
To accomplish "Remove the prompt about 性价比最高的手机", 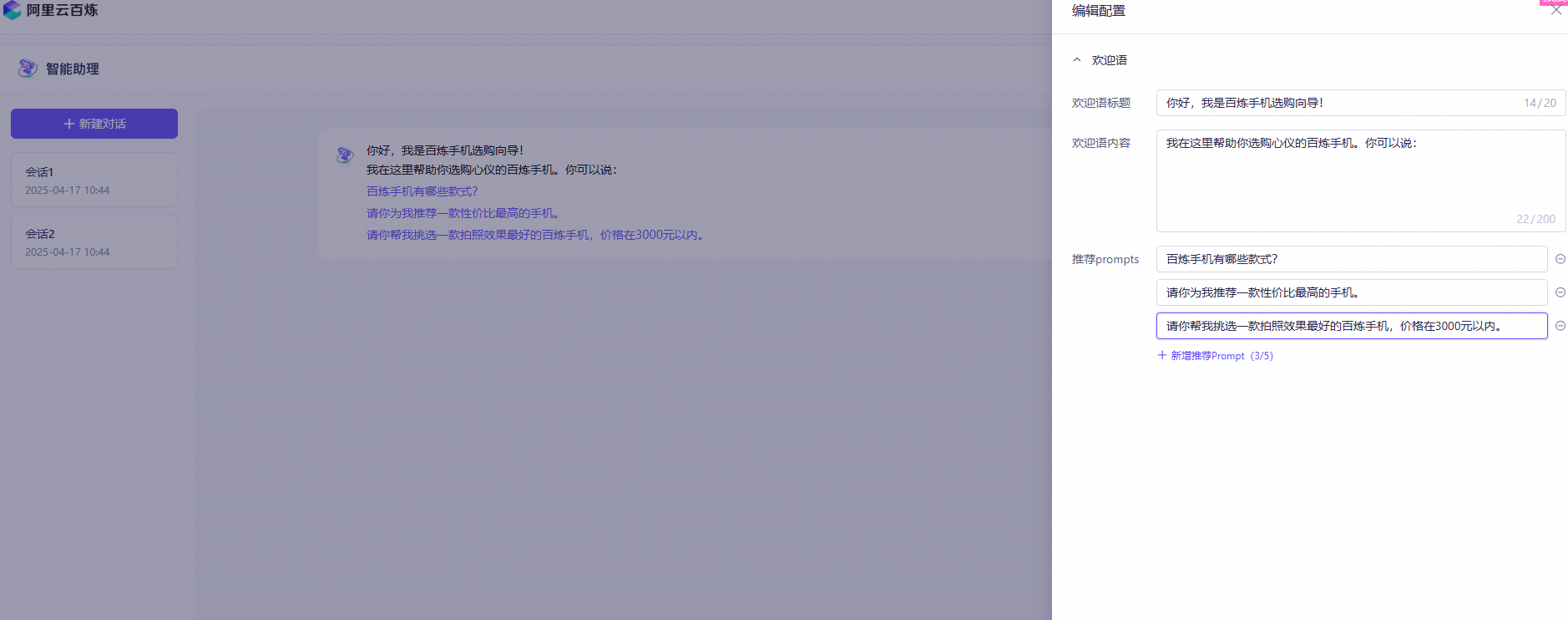I will coord(1560,292).
